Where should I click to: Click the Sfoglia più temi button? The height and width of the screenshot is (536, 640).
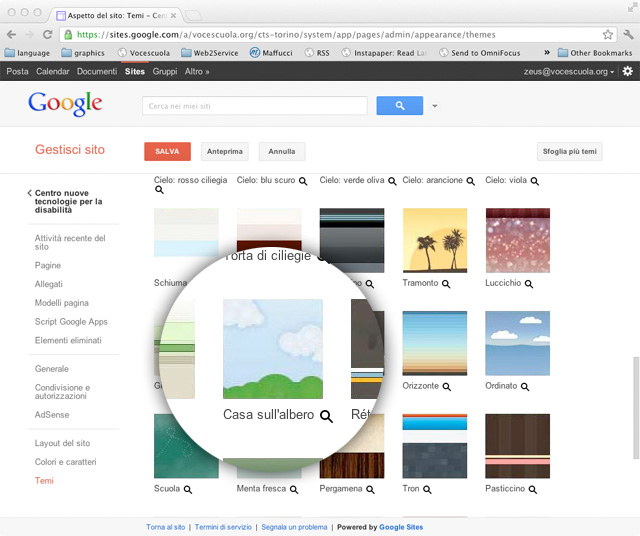click(x=569, y=152)
